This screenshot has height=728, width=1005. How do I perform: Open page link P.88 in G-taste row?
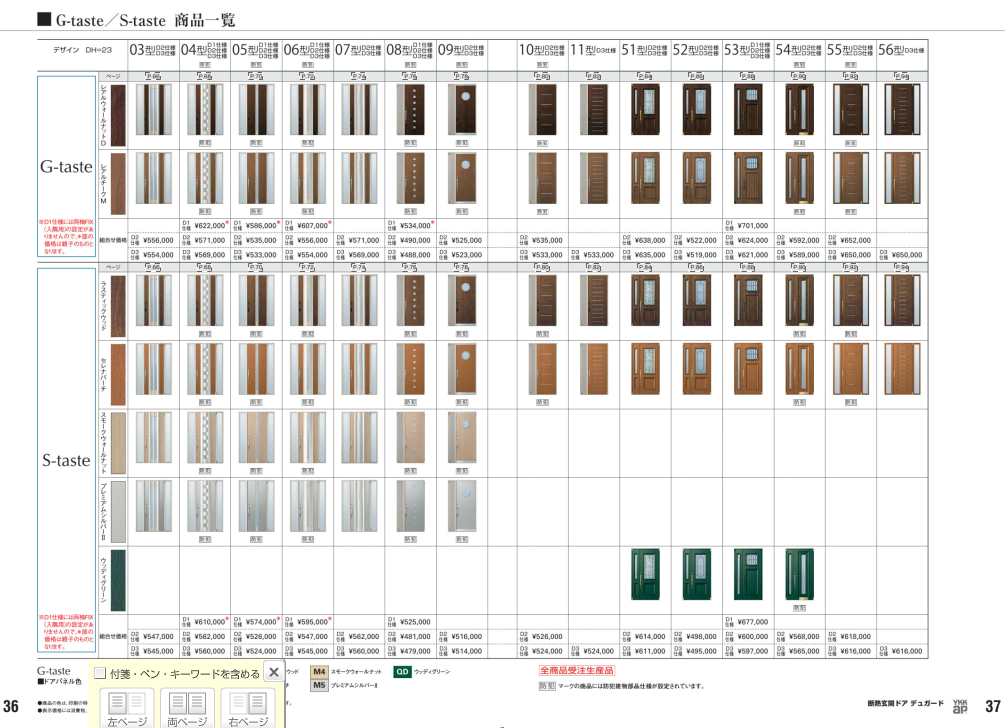click(x=748, y=76)
